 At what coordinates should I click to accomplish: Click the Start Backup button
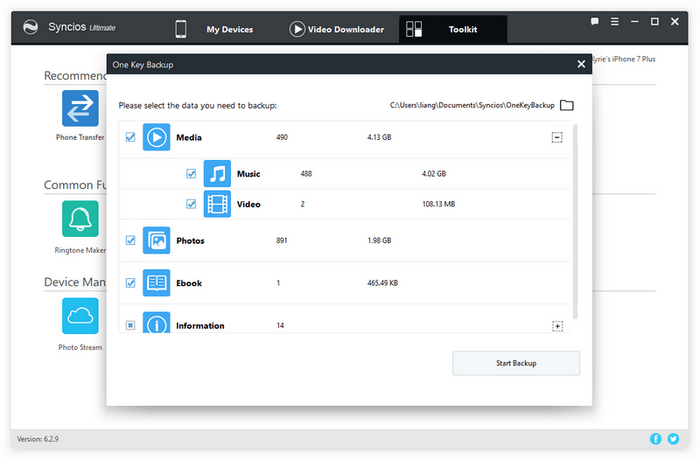pyautogui.click(x=516, y=363)
